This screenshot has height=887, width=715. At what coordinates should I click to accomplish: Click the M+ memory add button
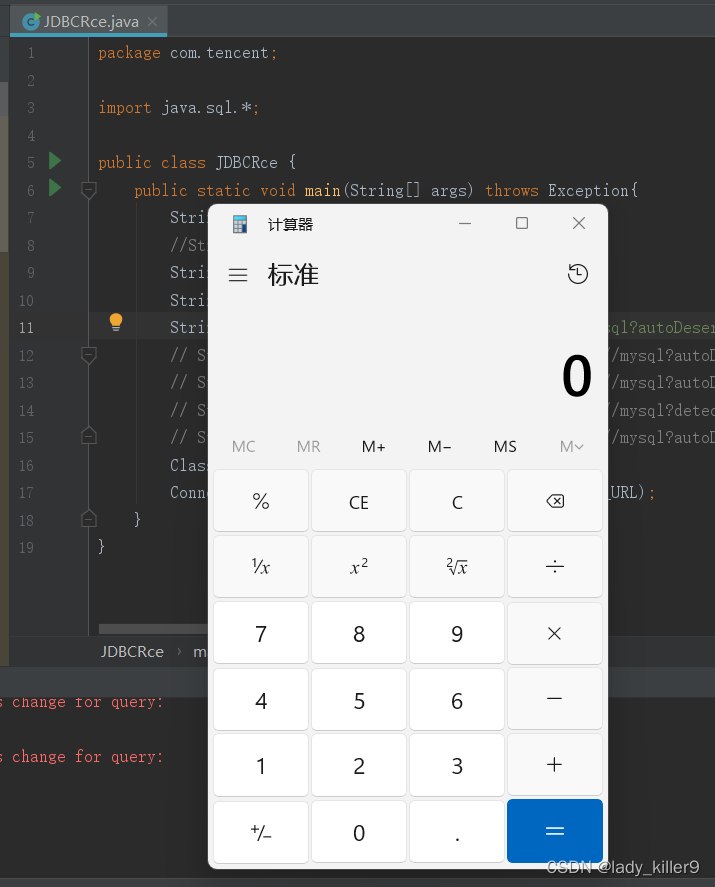[373, 447]
